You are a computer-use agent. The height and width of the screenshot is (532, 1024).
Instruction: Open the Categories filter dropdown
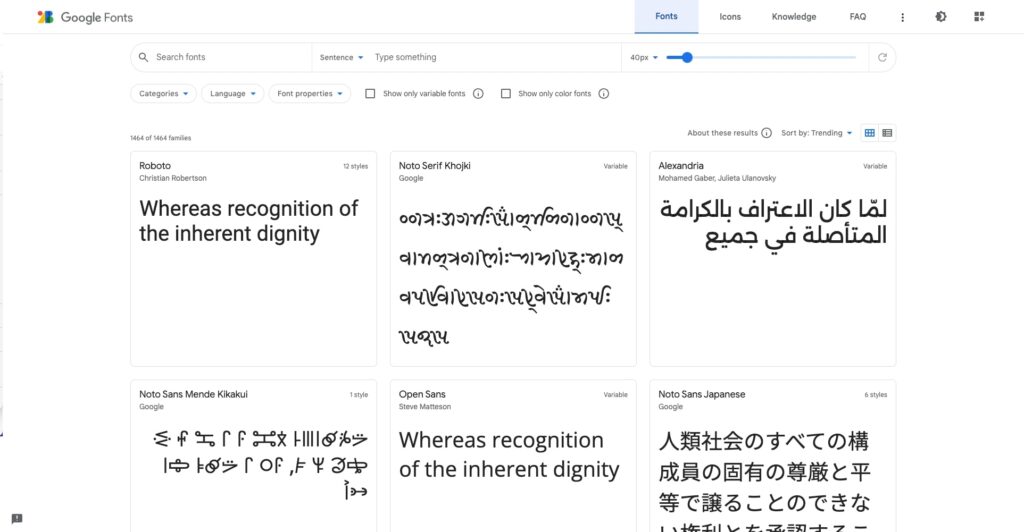(163, 94)
